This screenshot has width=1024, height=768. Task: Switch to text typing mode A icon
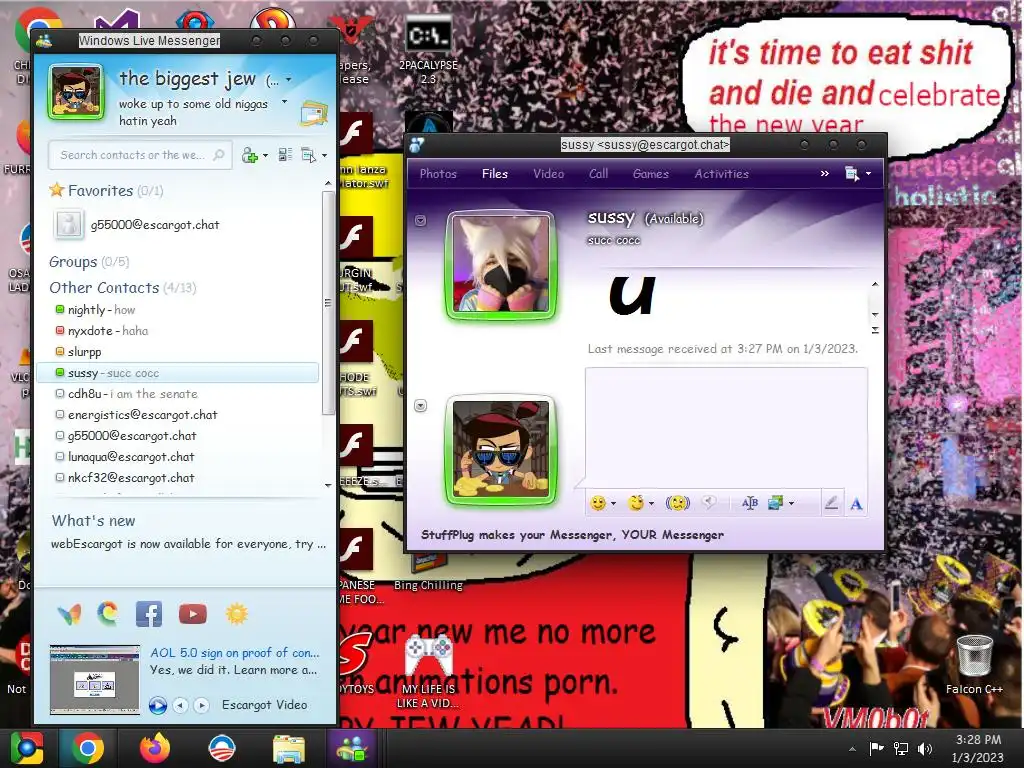pos(856,504)
